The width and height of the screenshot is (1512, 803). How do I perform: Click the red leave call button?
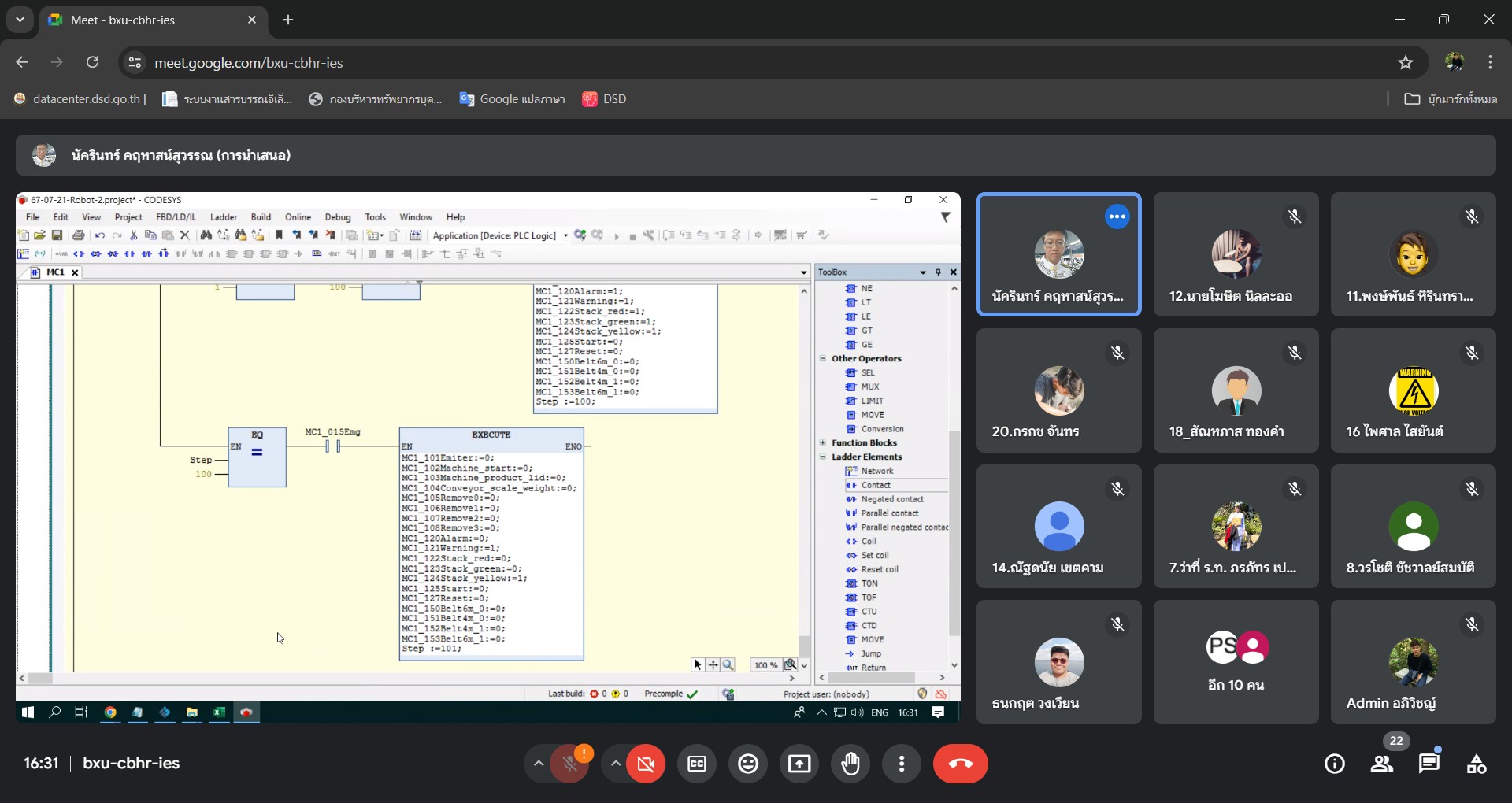click(x=960, y=764)
